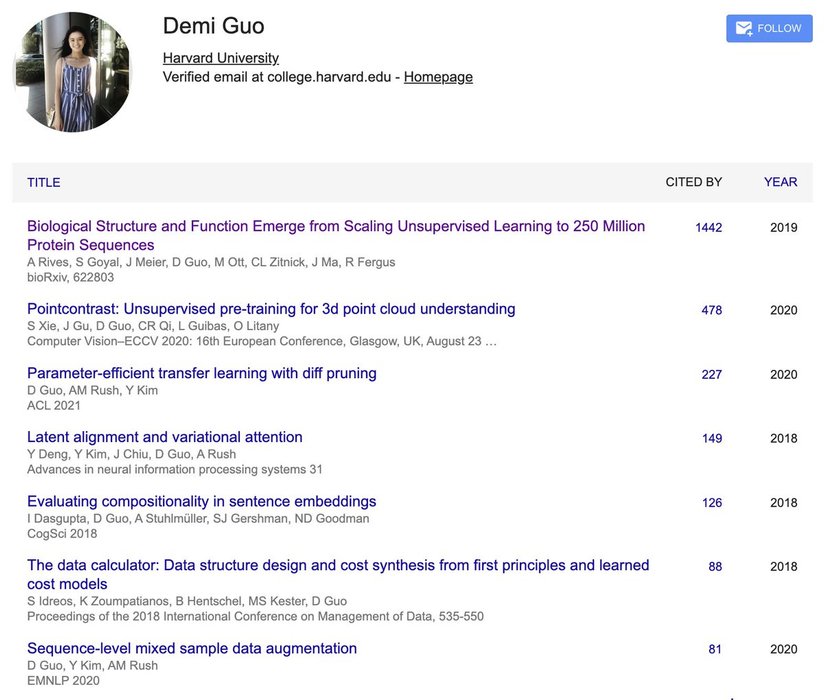The width and height of the screenshot is (824, 700).
Task: Open Evaluating compositionality in sentence embeddings
Action: click(202, 501)
